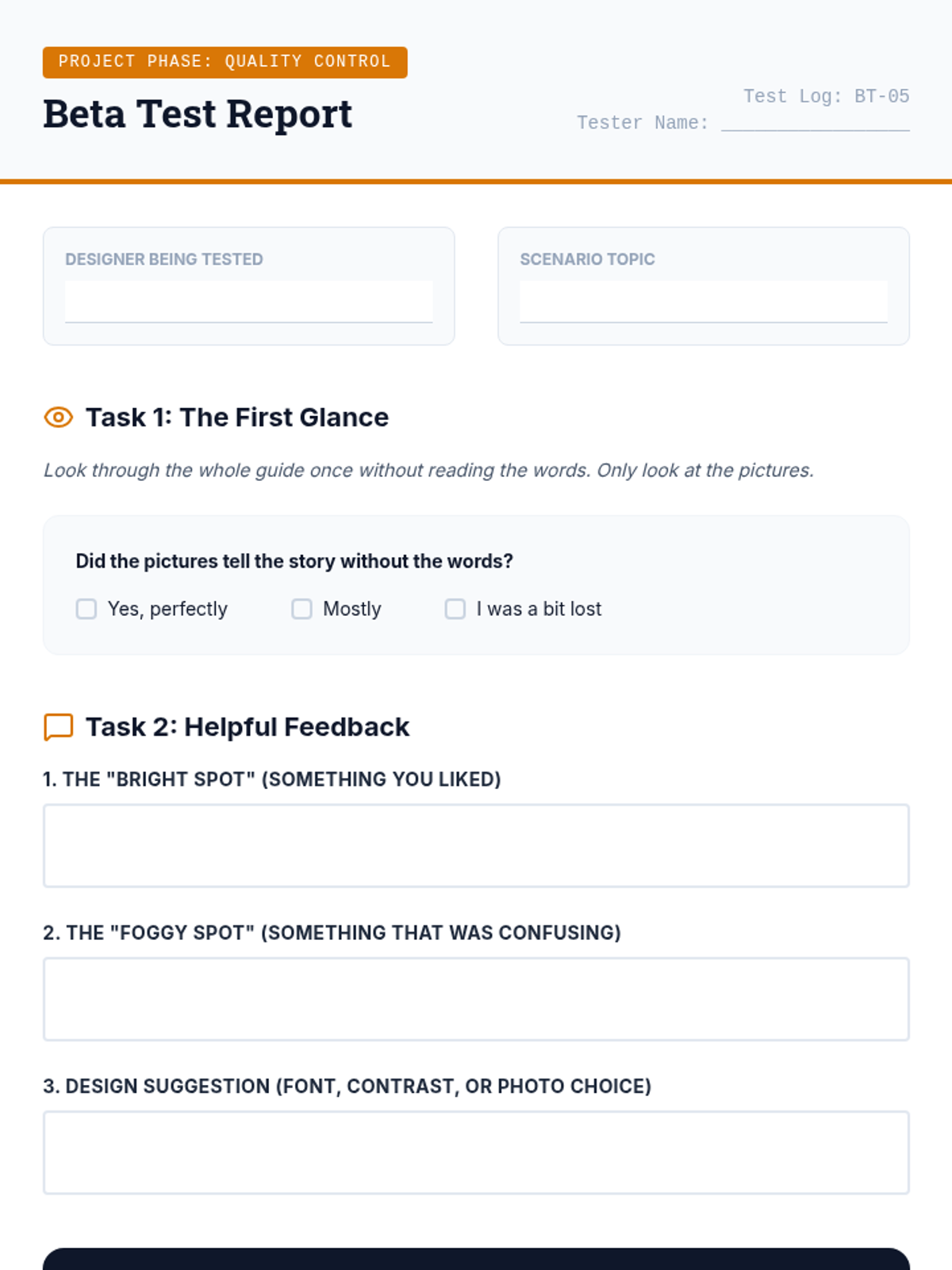
Task: Click the eye icon beside Task 1
Action: click(x=59, y=418)
